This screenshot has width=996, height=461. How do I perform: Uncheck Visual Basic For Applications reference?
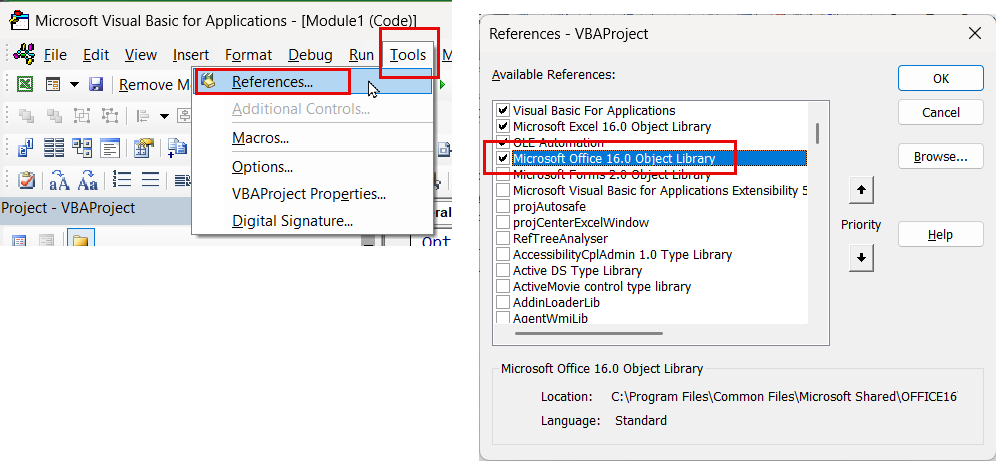(x=503, y=110)
